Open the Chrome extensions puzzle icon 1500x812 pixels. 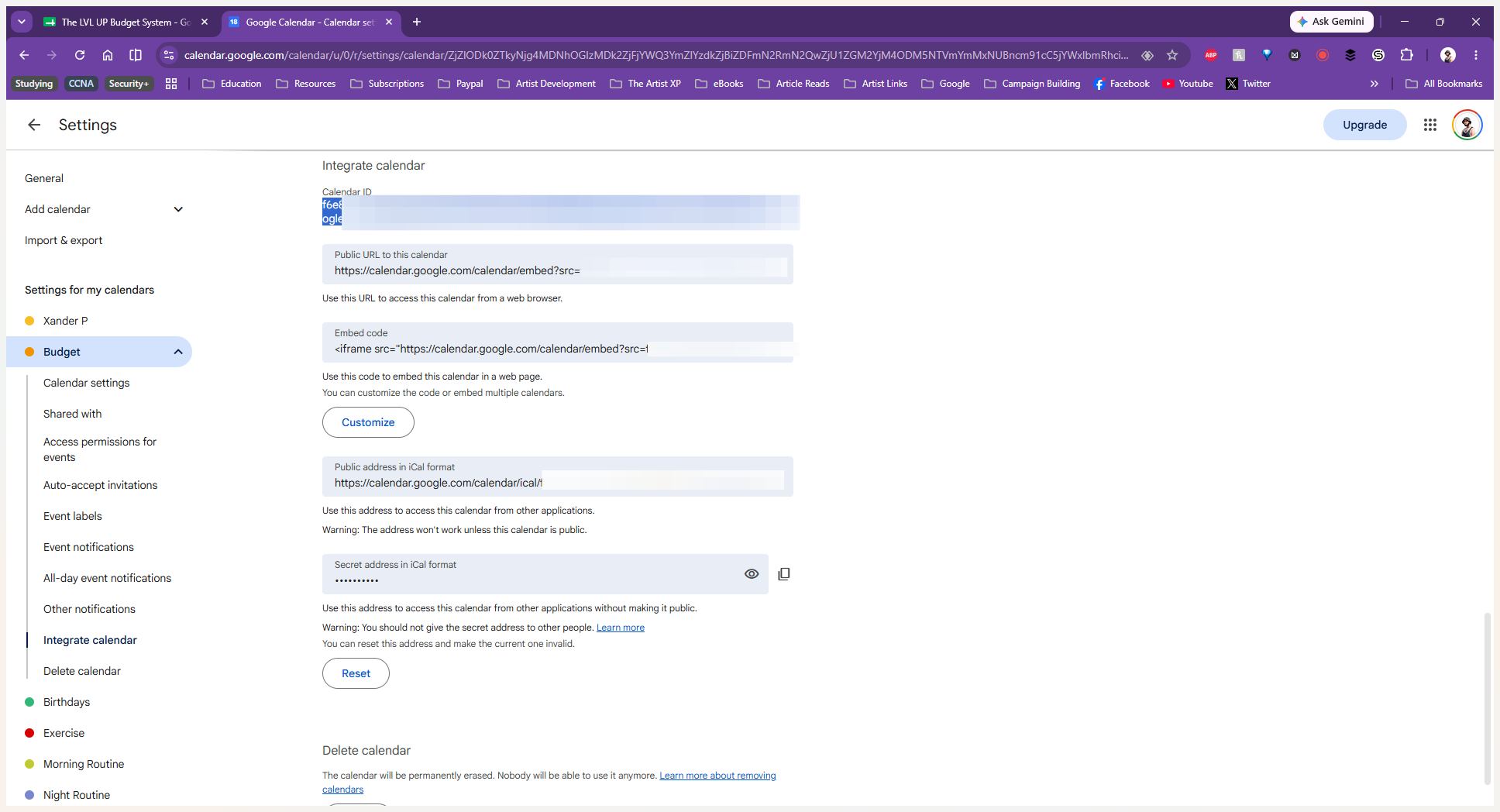[x=1406, y=55]
